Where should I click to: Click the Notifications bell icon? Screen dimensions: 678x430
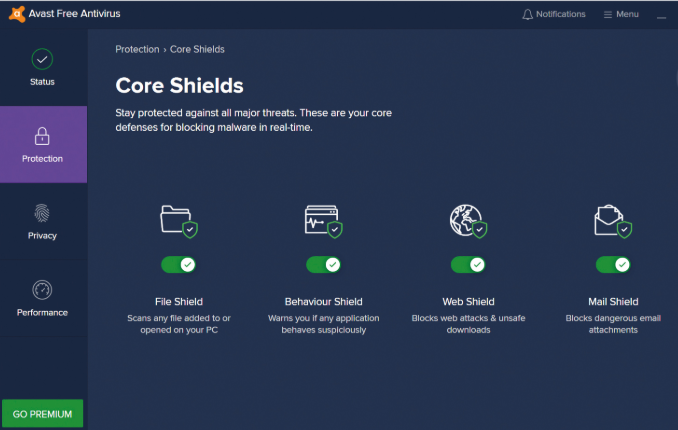(x=527, y=14)
